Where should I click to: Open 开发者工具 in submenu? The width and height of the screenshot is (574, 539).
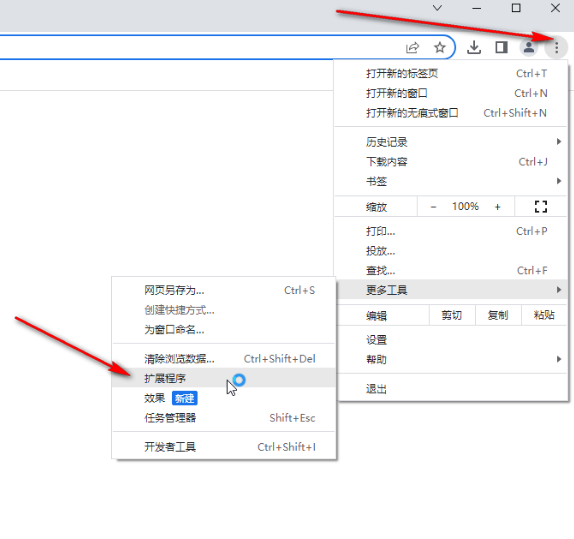tap(224, 447)
